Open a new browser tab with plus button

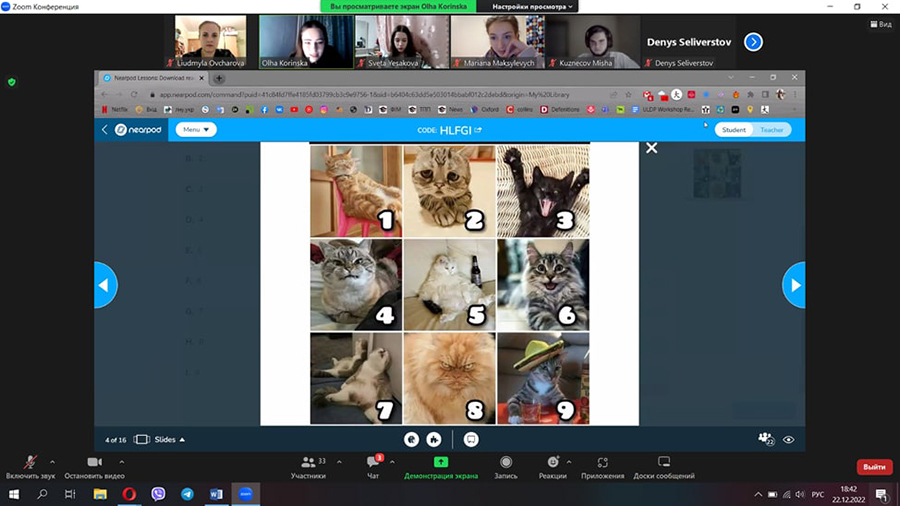click(219, 78)
